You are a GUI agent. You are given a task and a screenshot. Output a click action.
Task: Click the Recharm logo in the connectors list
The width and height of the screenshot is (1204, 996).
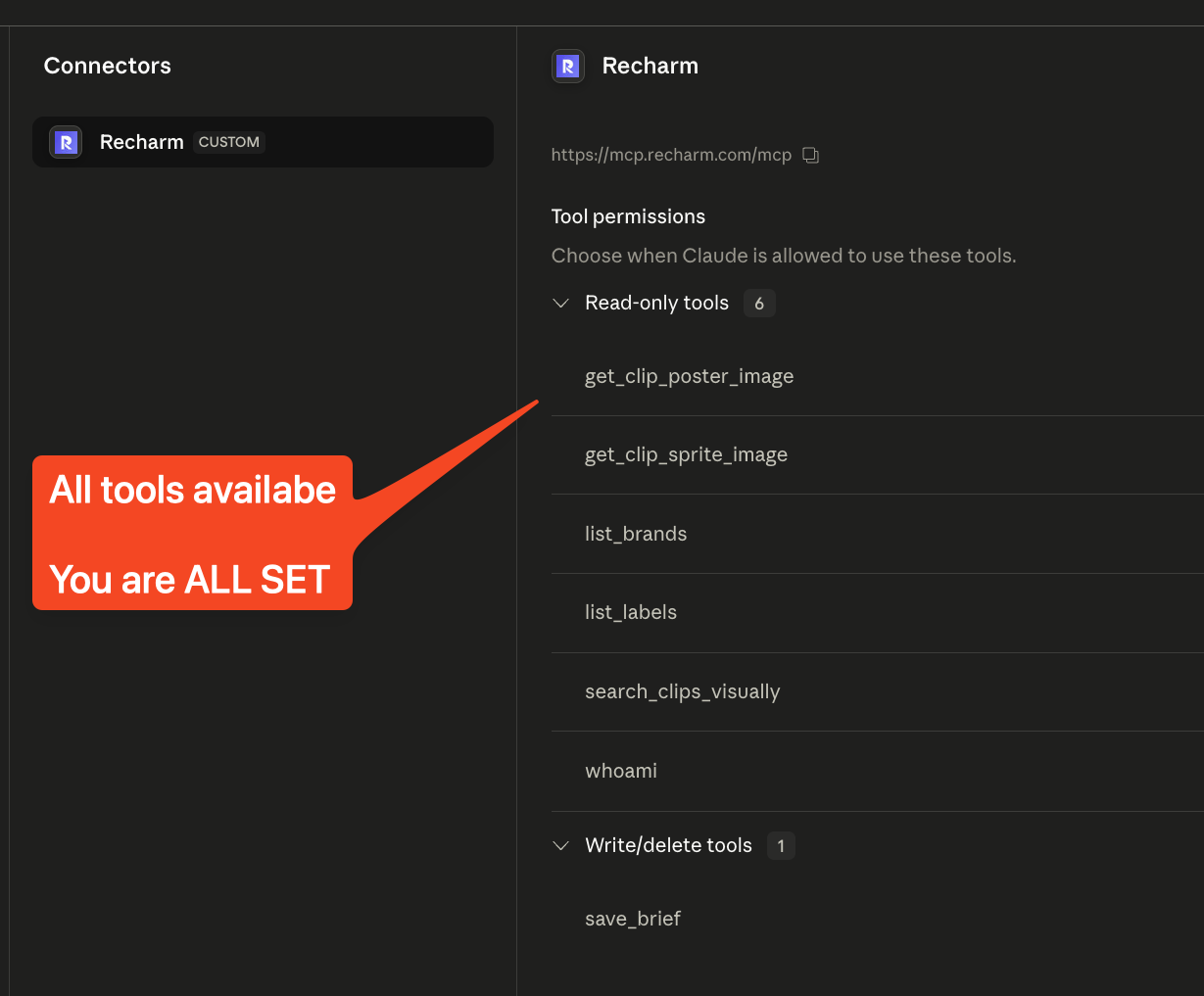66,142
